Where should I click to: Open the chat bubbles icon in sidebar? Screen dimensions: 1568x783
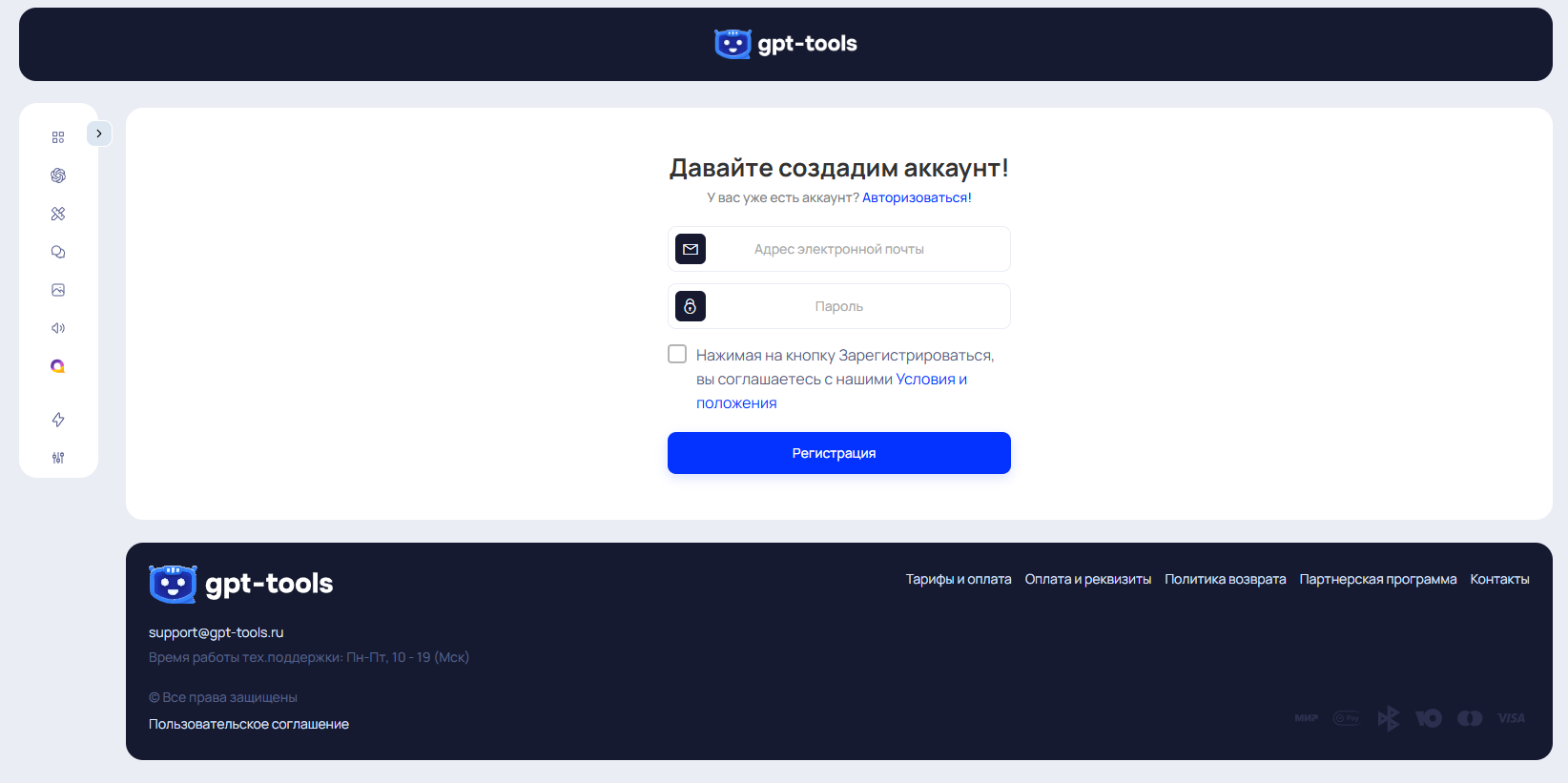coord(58,252)
